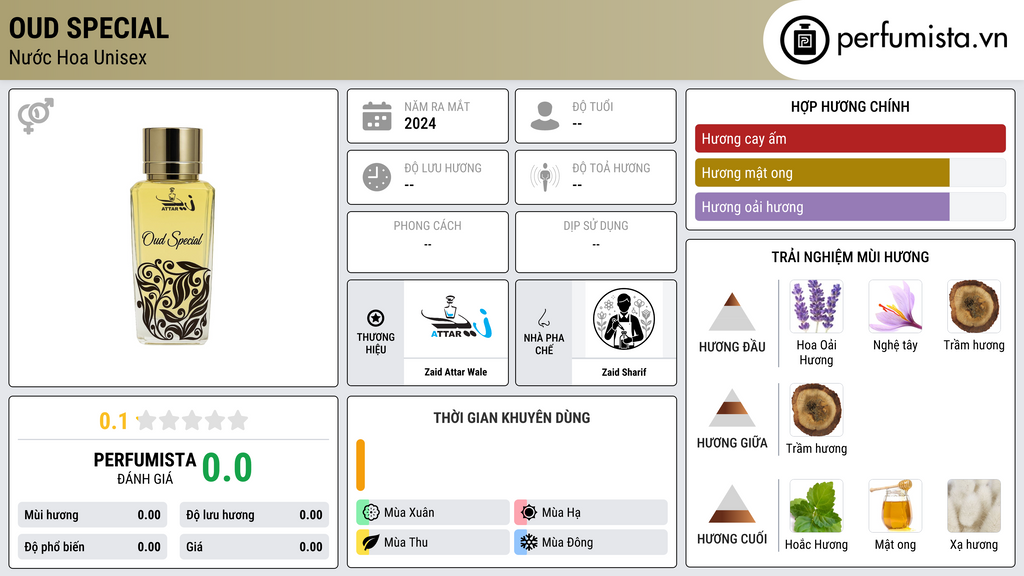Click the Mùa Xuân spring flower icon
Viewport: 1024px width, 576px height.
click(x=371, y=513)
